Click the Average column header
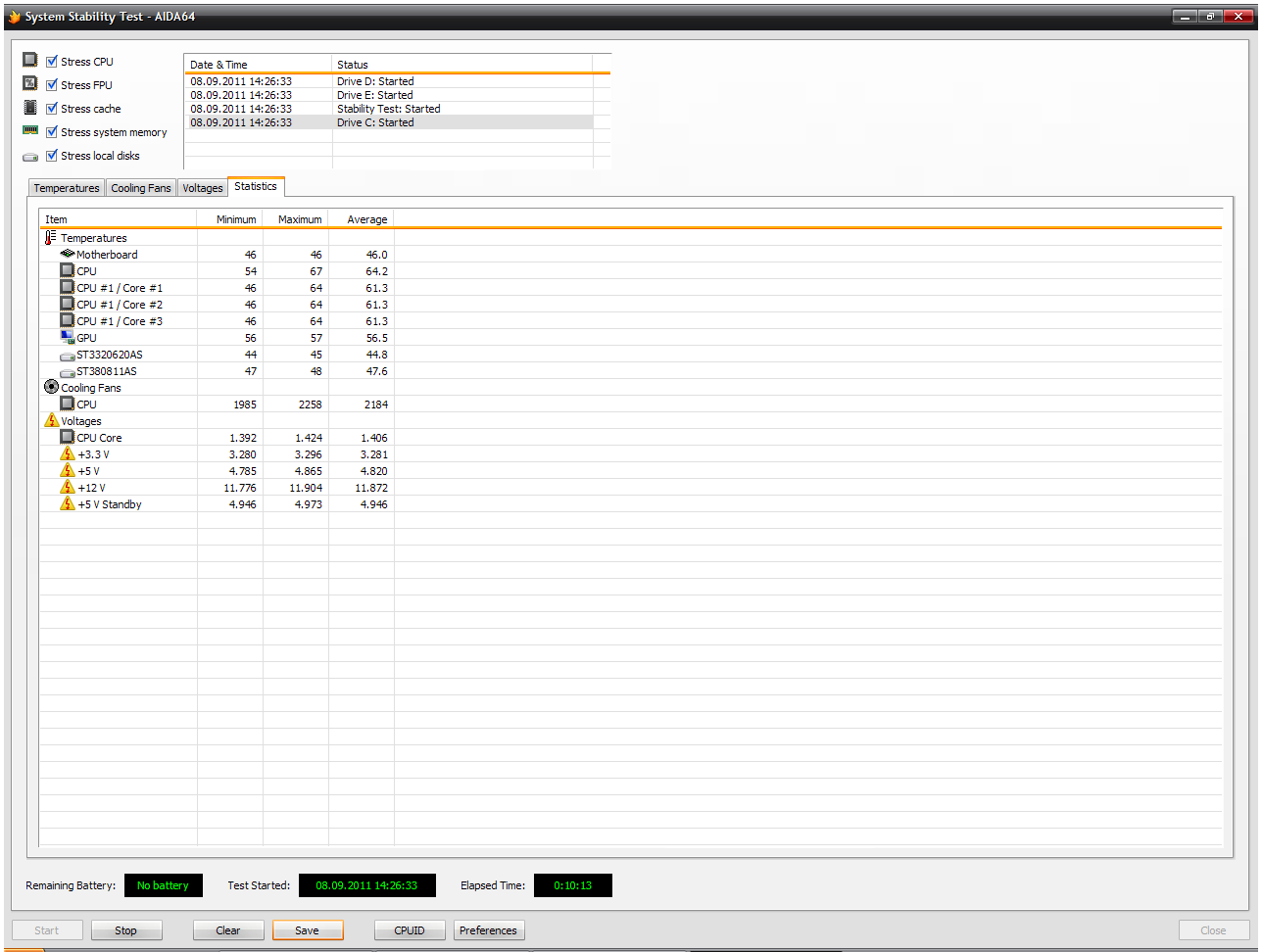 coord(361,219)
